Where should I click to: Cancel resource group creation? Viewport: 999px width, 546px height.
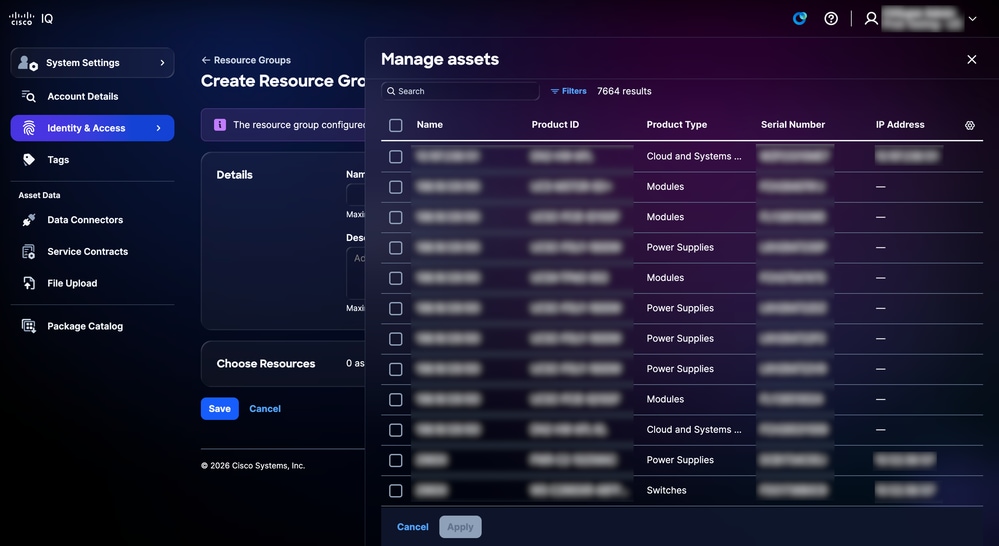pos(265,409)
